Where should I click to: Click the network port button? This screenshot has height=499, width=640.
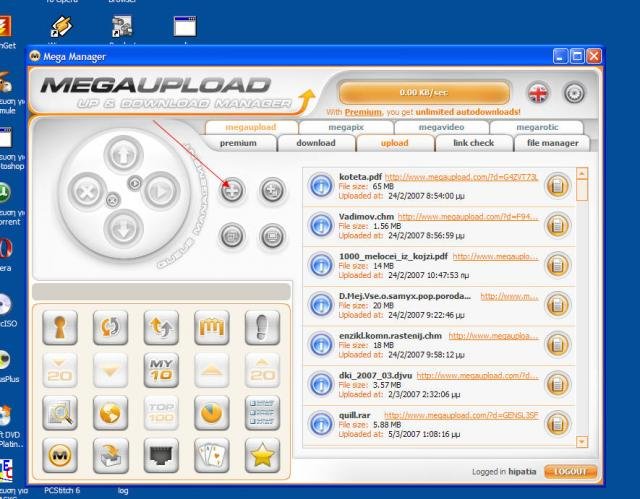click(161, 455)
